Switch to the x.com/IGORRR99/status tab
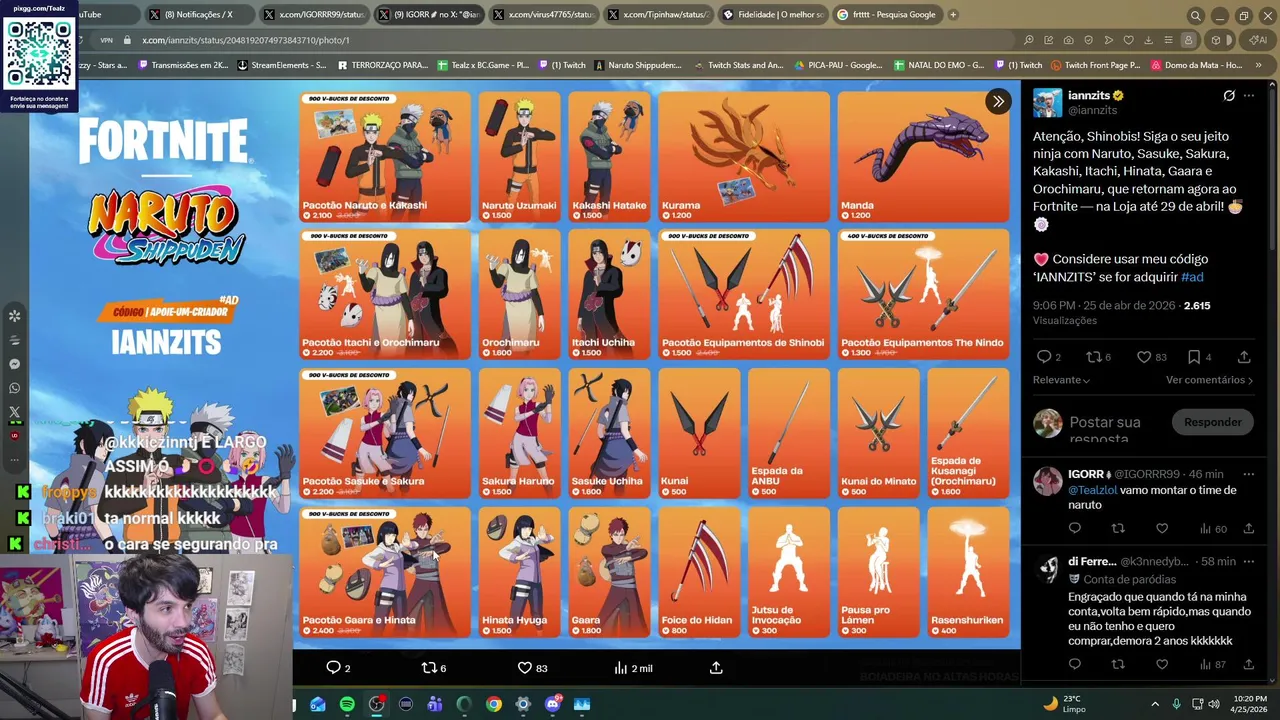This screenshot has height=720, width=1280. [313, 15]
